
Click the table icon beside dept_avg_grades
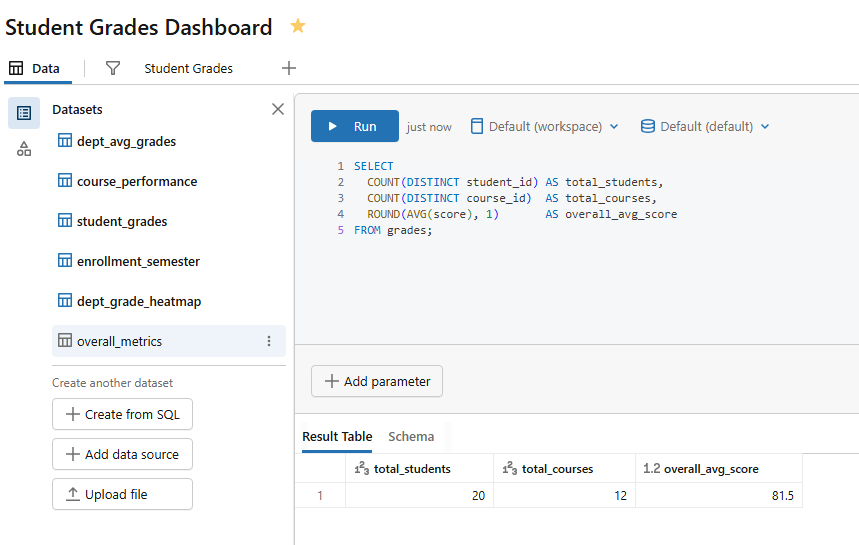(65, 140)
